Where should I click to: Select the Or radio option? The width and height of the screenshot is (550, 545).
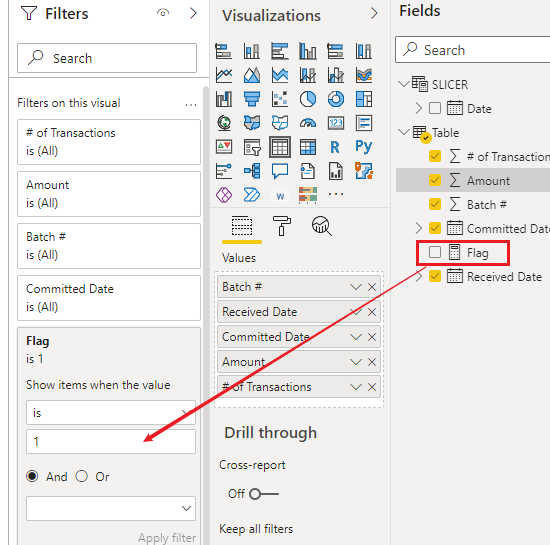tap(81, 476)
